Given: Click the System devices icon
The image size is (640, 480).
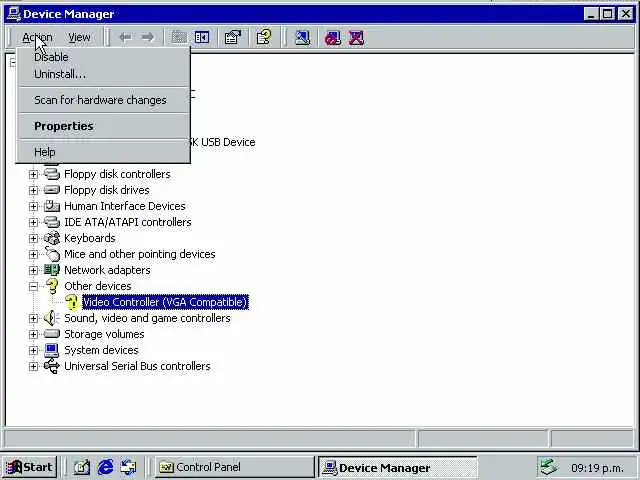Looking at the screenshot, I should coord(52,350).
